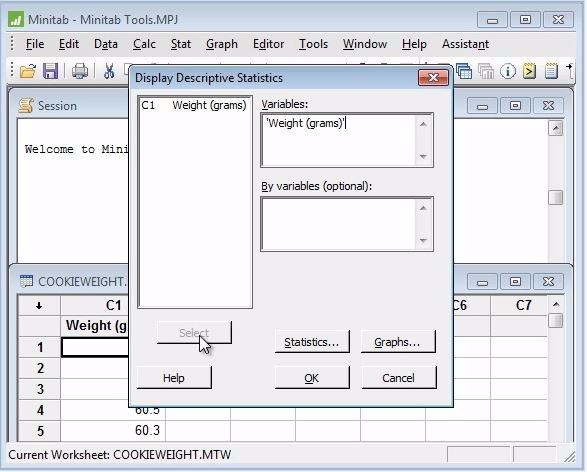Open the Data menu
This screenshot has height=472, width=587.
click(x=106, y=44)
